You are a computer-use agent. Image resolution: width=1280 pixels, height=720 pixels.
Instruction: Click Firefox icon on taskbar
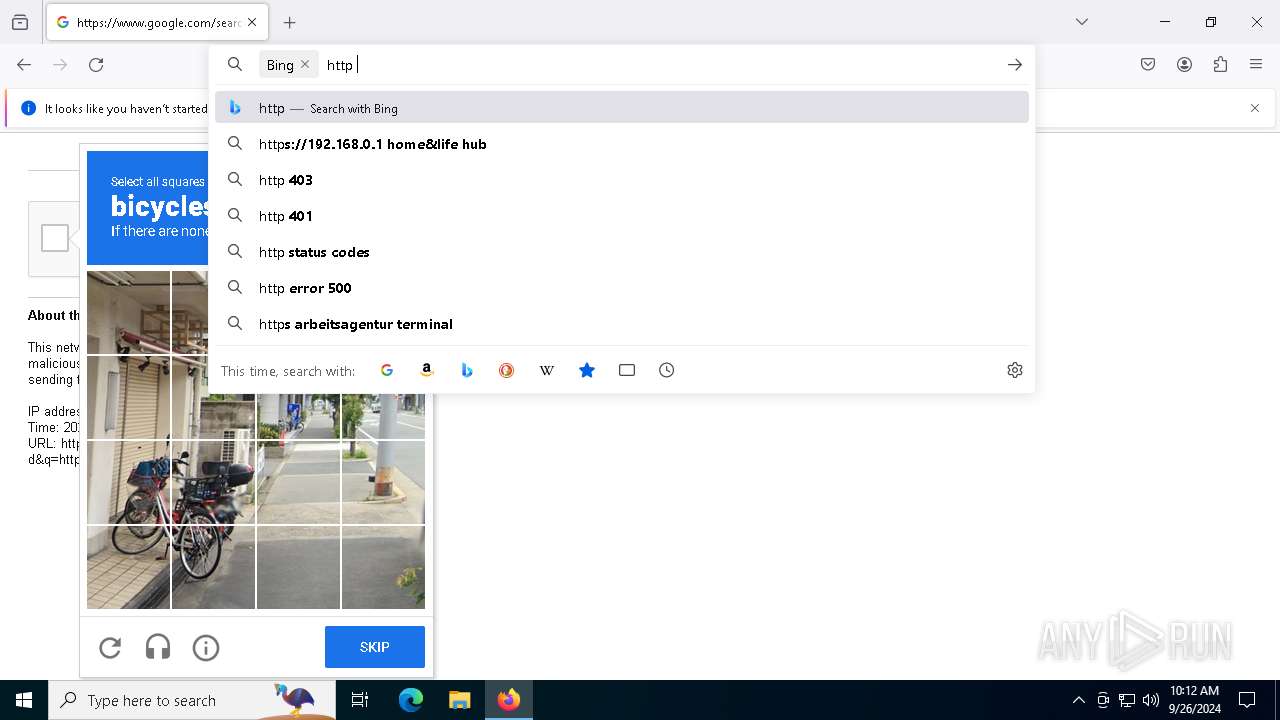[509, 700]
